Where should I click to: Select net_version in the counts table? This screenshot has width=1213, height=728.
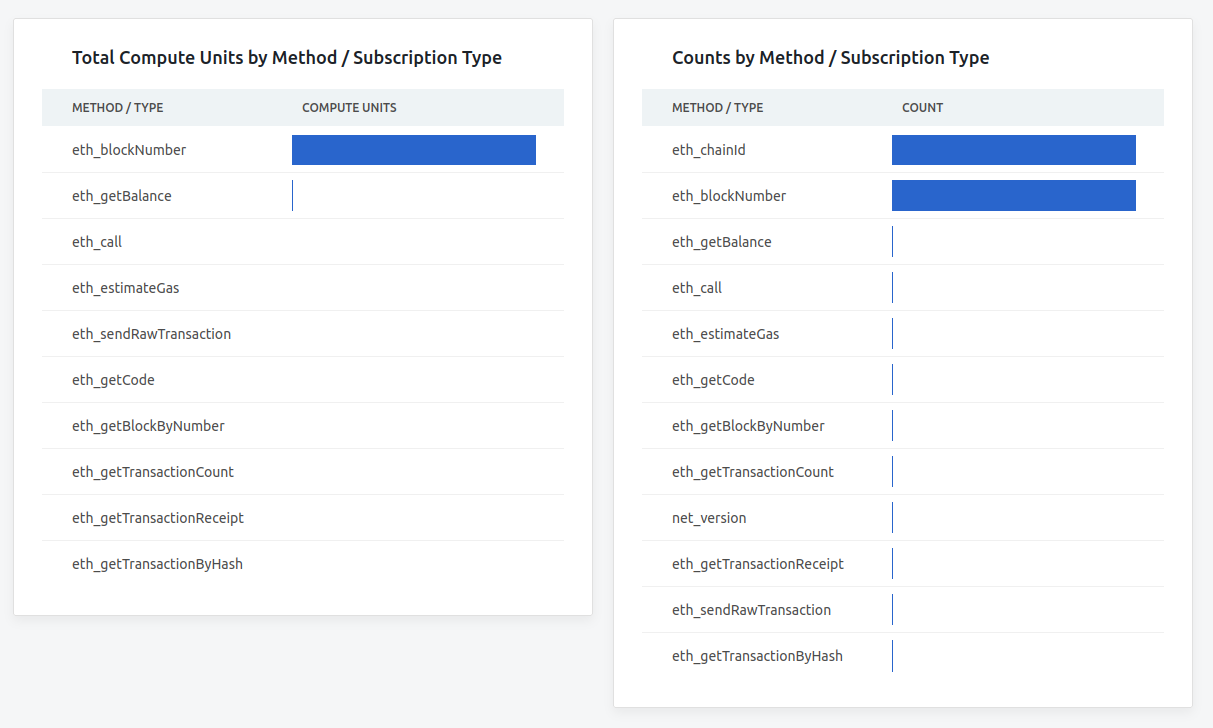coord(709,517)
